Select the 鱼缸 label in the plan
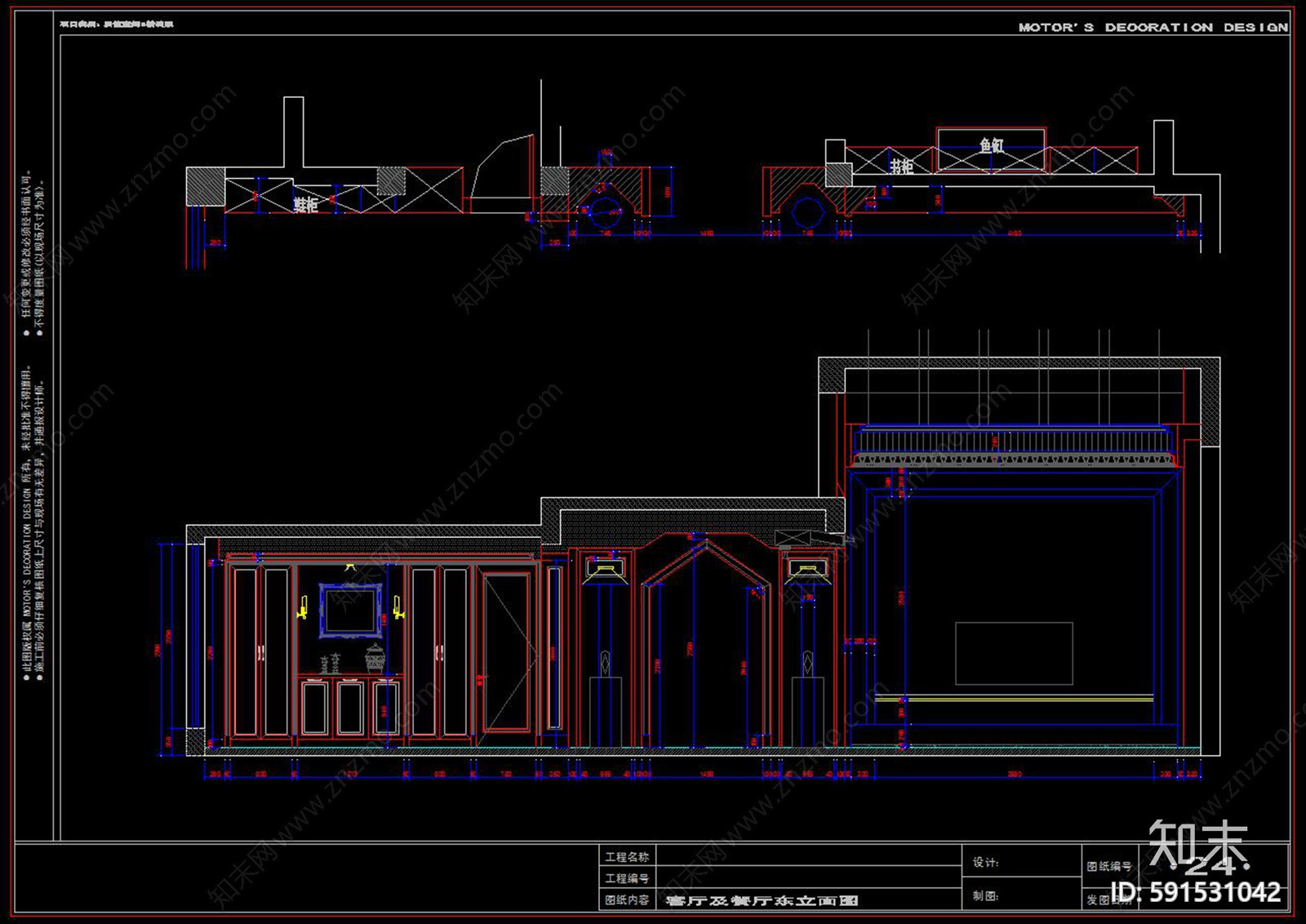This screenshot has width=1306, height=924. click(x=992, y=145)
